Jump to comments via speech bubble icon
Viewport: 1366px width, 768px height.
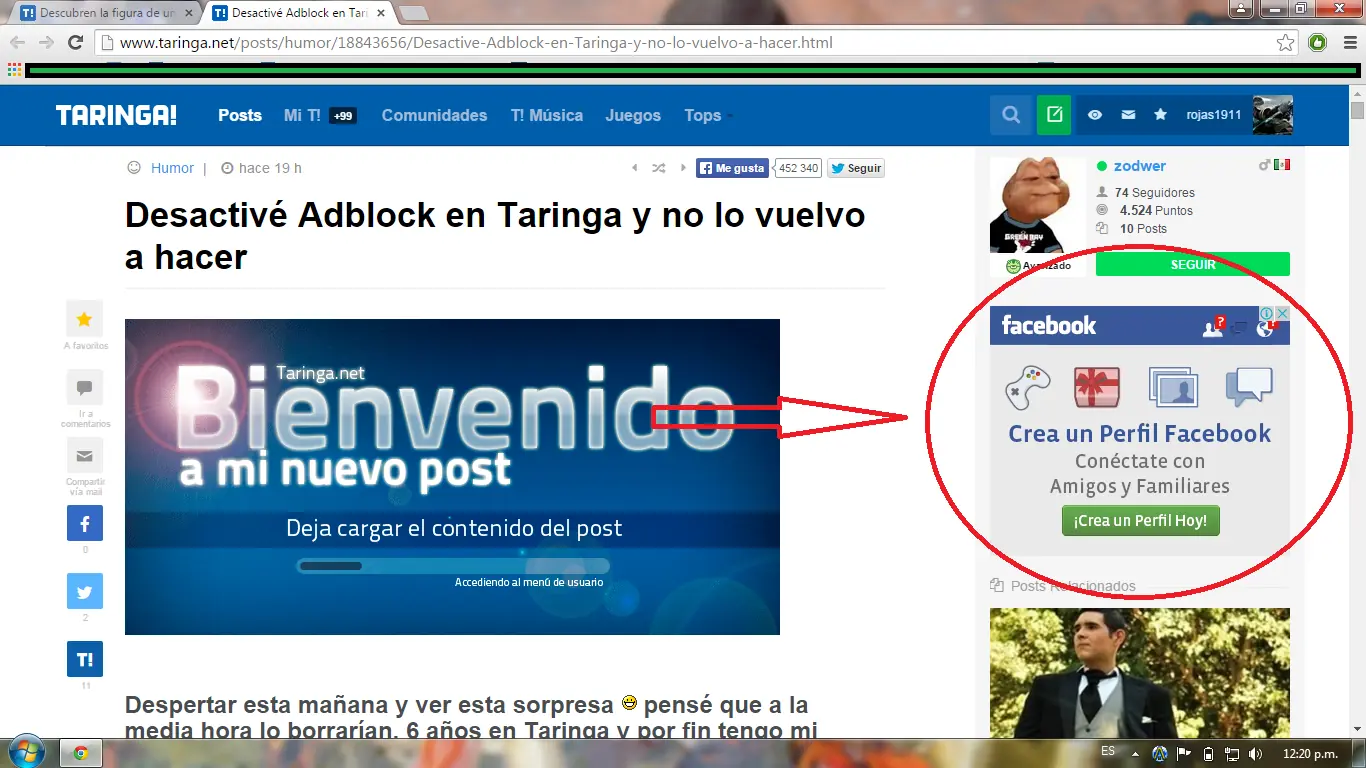coord(84,388)
